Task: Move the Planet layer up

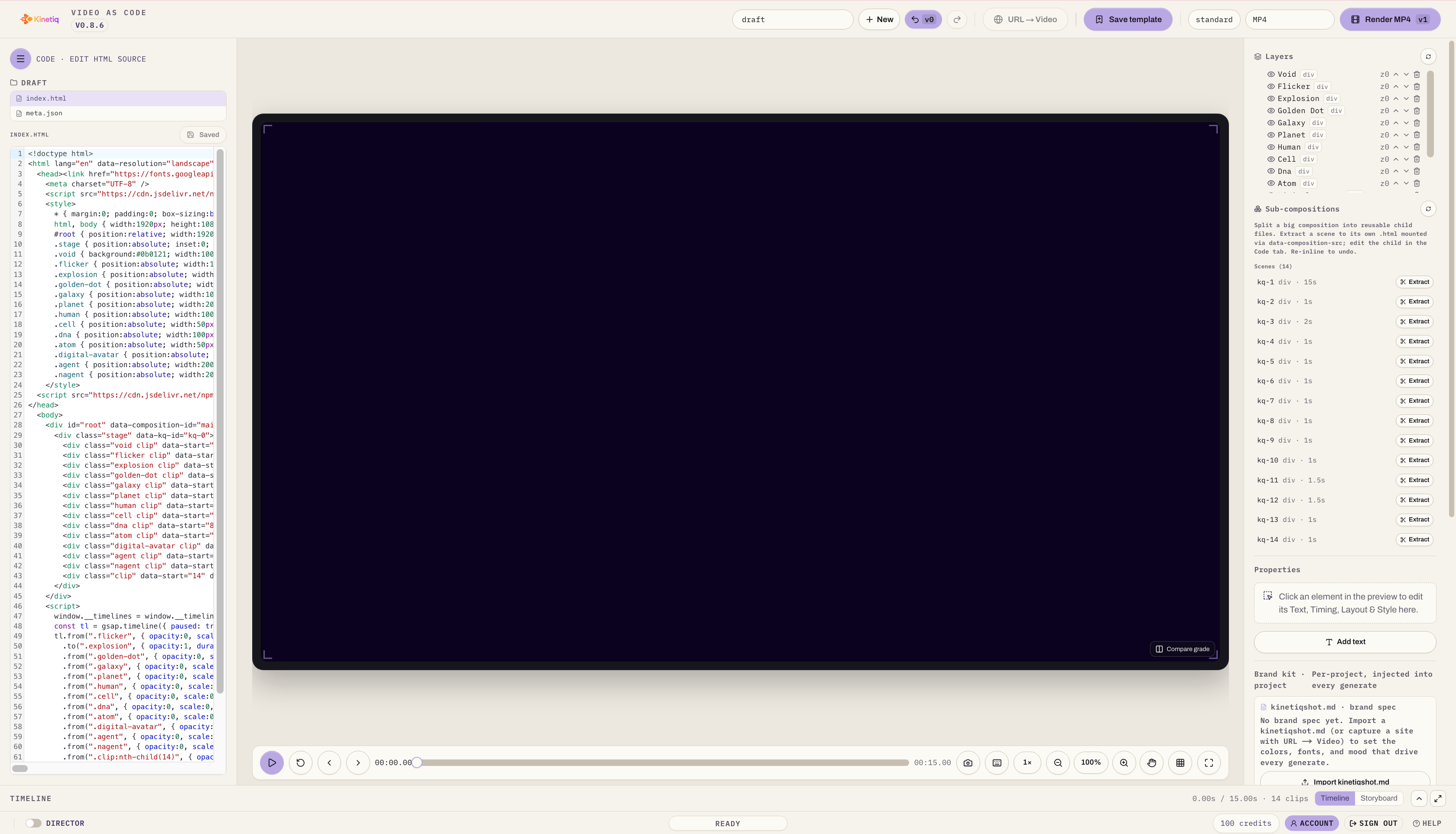Action: 1396,135
